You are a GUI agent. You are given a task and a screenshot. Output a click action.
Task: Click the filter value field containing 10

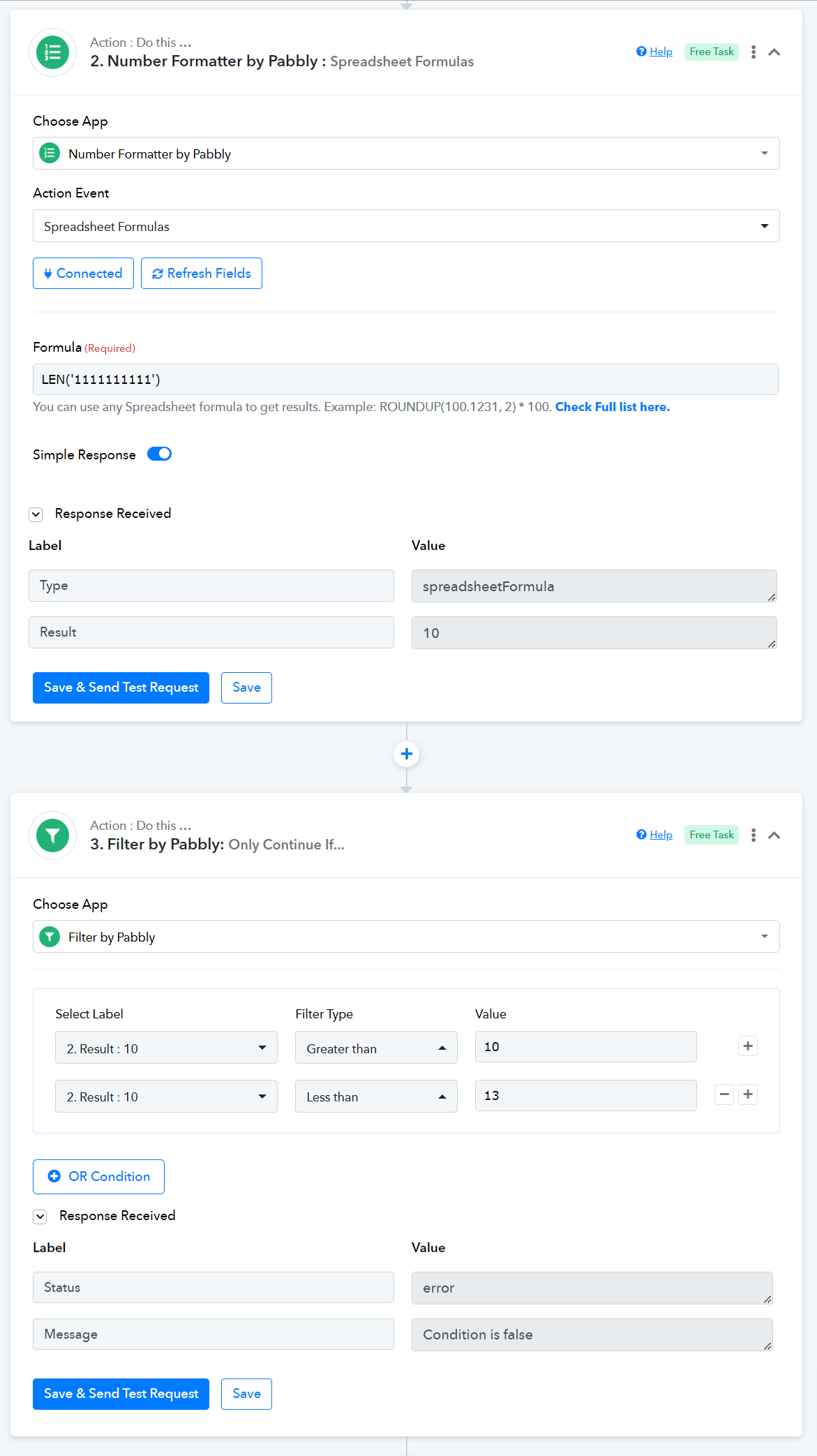[x=586, y=1047]
